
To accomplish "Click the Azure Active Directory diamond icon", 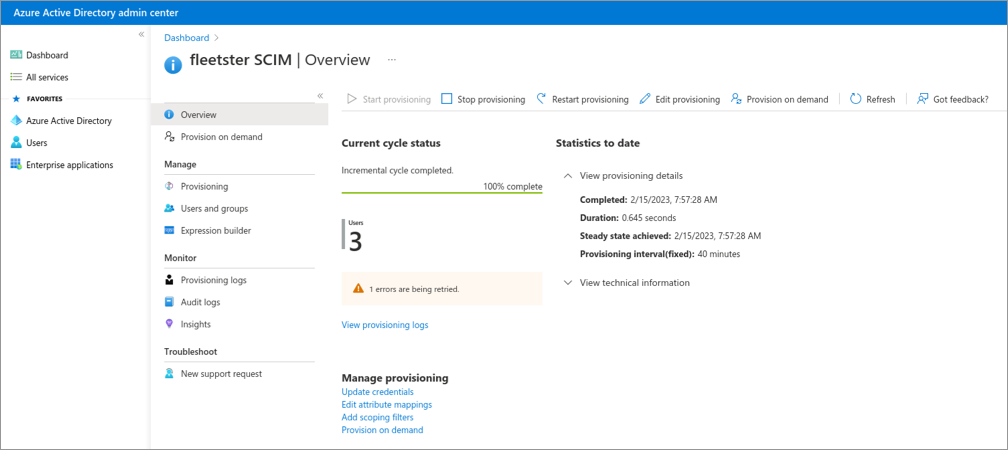I will click(x=16, y=121).
